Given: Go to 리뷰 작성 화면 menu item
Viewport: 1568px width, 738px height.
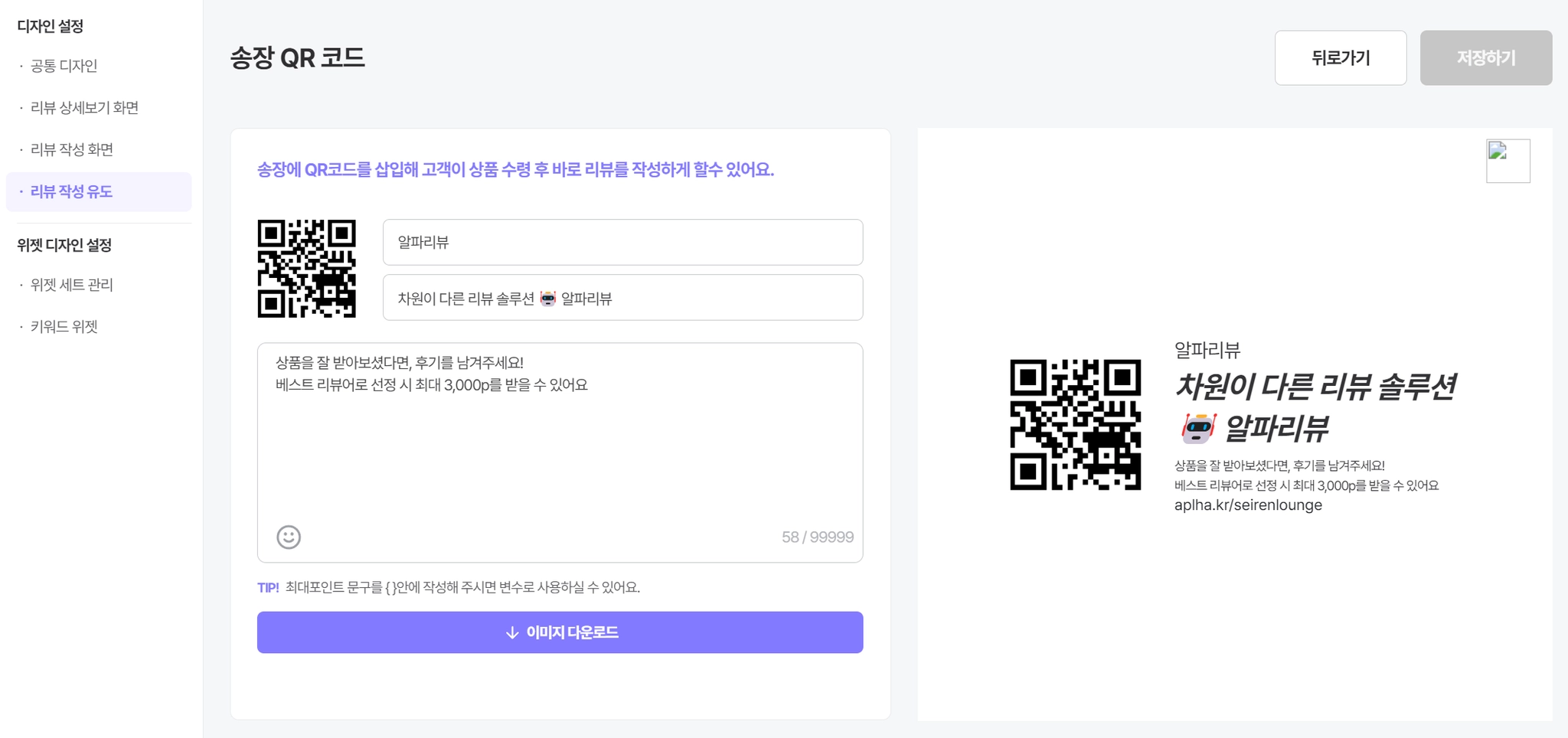Looking at the screenshot, I should click(x=72, y=149).
